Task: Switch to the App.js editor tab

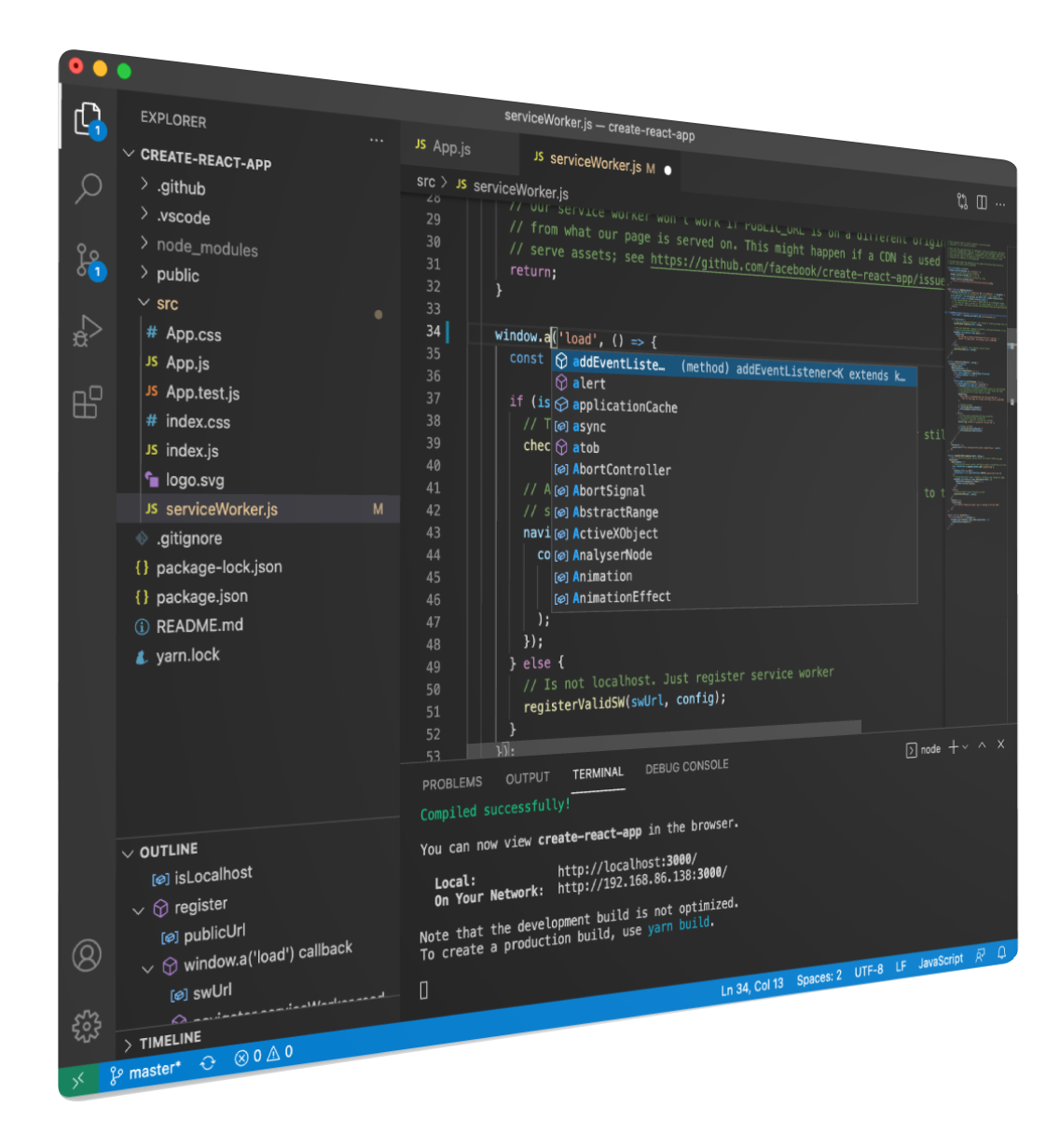Action: [x=451, y=147]
